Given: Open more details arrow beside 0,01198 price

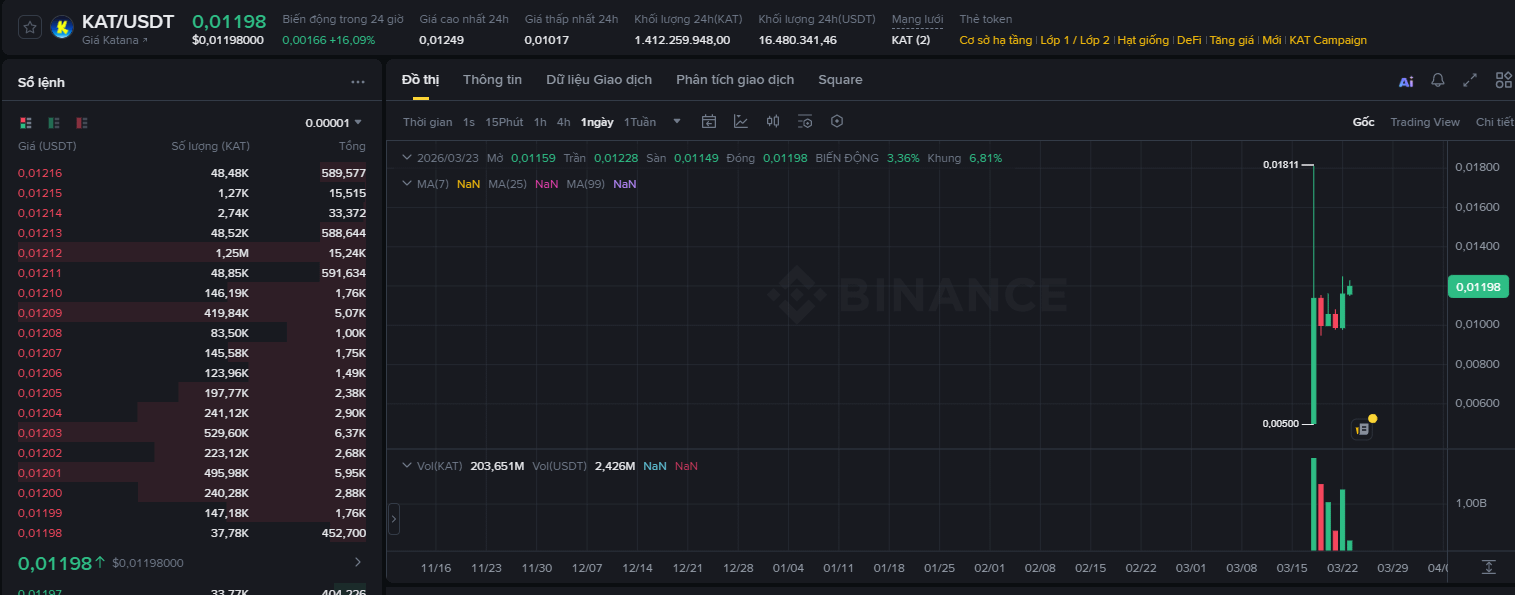Looking at the screenshot, I should click(x=358, y=562).
